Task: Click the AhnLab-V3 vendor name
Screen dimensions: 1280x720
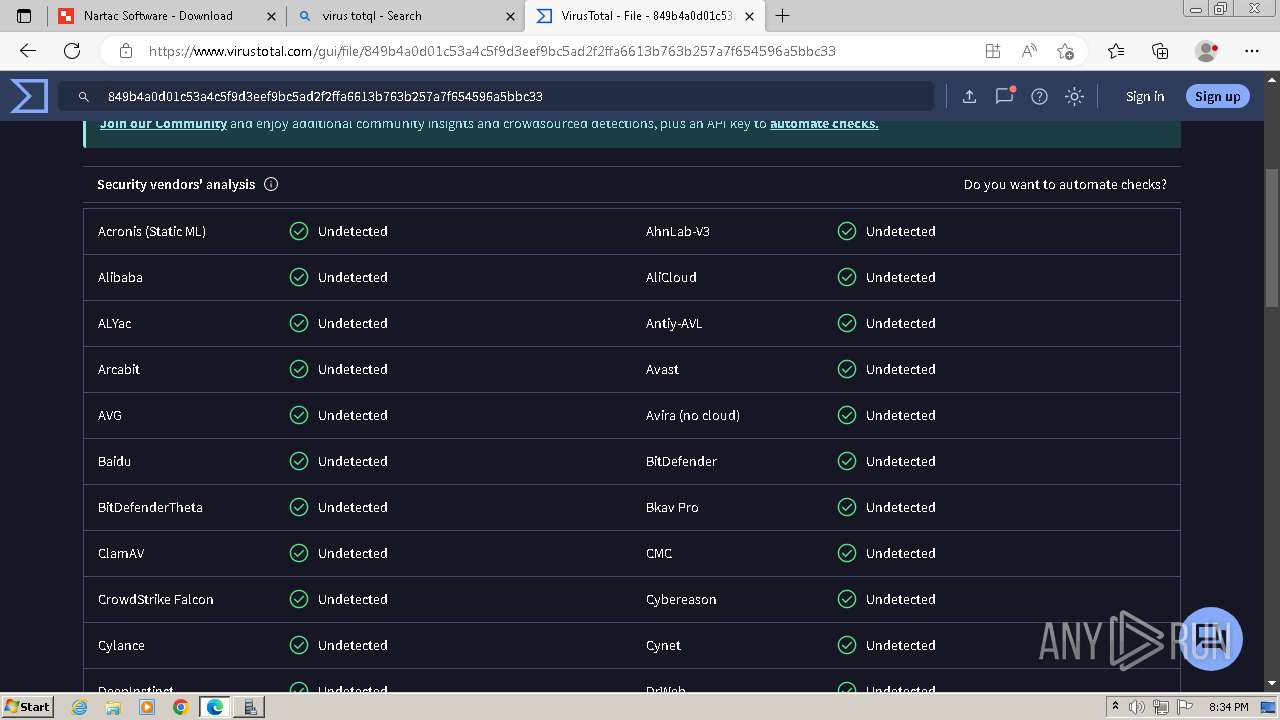Action: click(x=678, y=231)
